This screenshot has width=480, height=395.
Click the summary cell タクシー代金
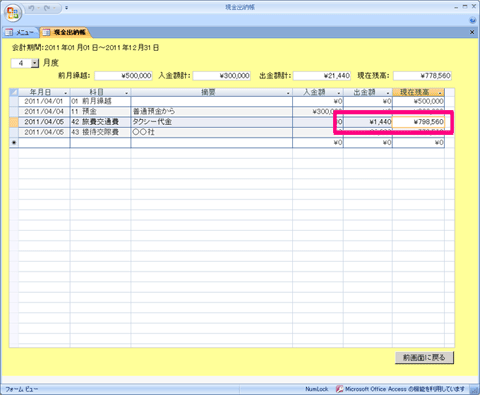click(212, 122)
